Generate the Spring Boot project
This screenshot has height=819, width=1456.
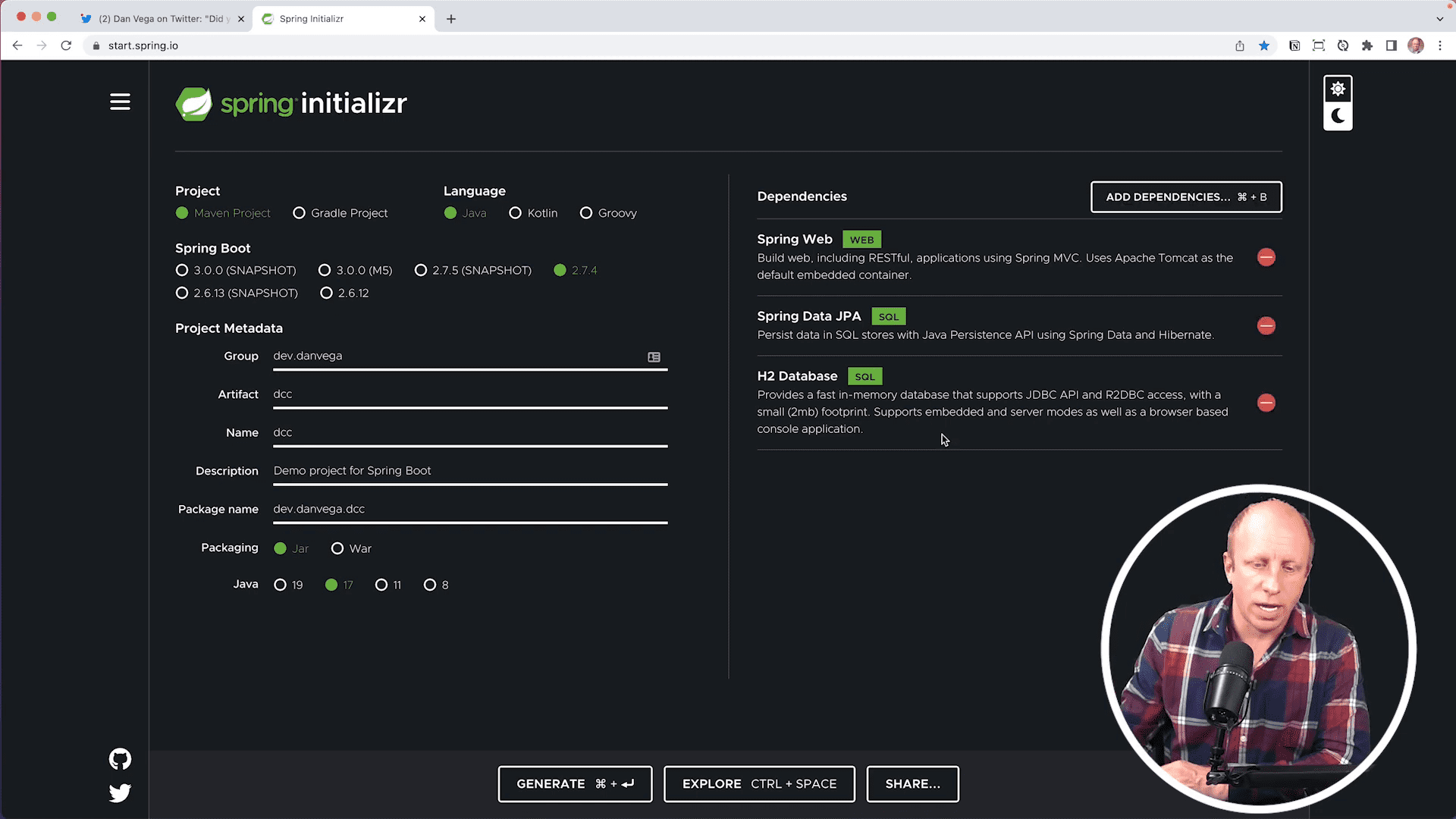click(x=575, y=784)
